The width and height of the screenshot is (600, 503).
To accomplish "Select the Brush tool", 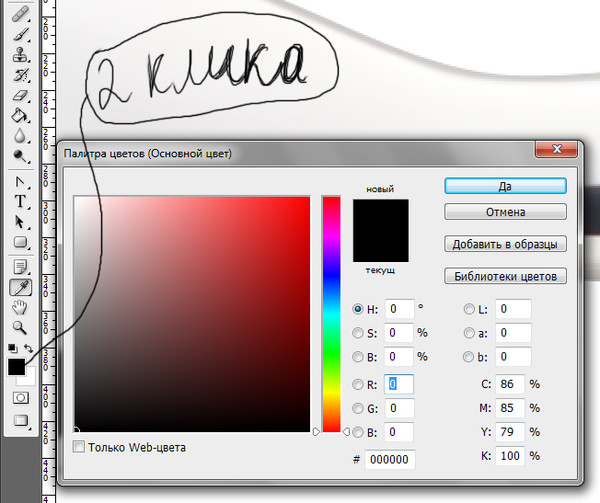I will [20, 34].
